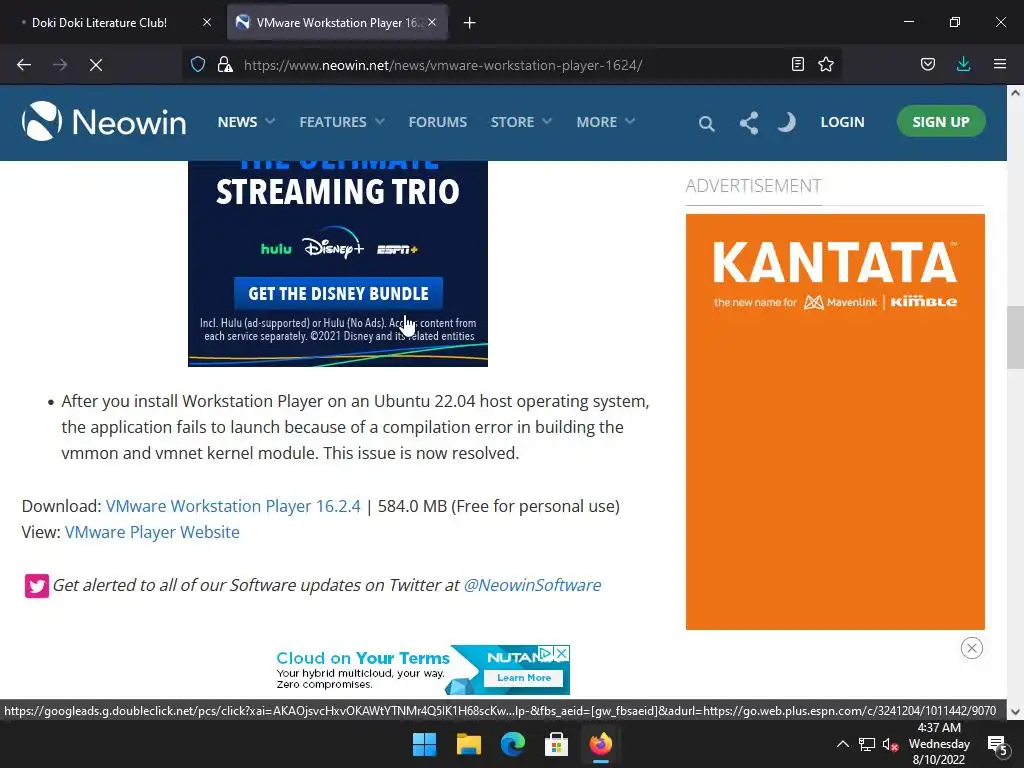Open the Firefox application menu
The width and height of the screenshot is (1024, 768).
pos(1000,64)
